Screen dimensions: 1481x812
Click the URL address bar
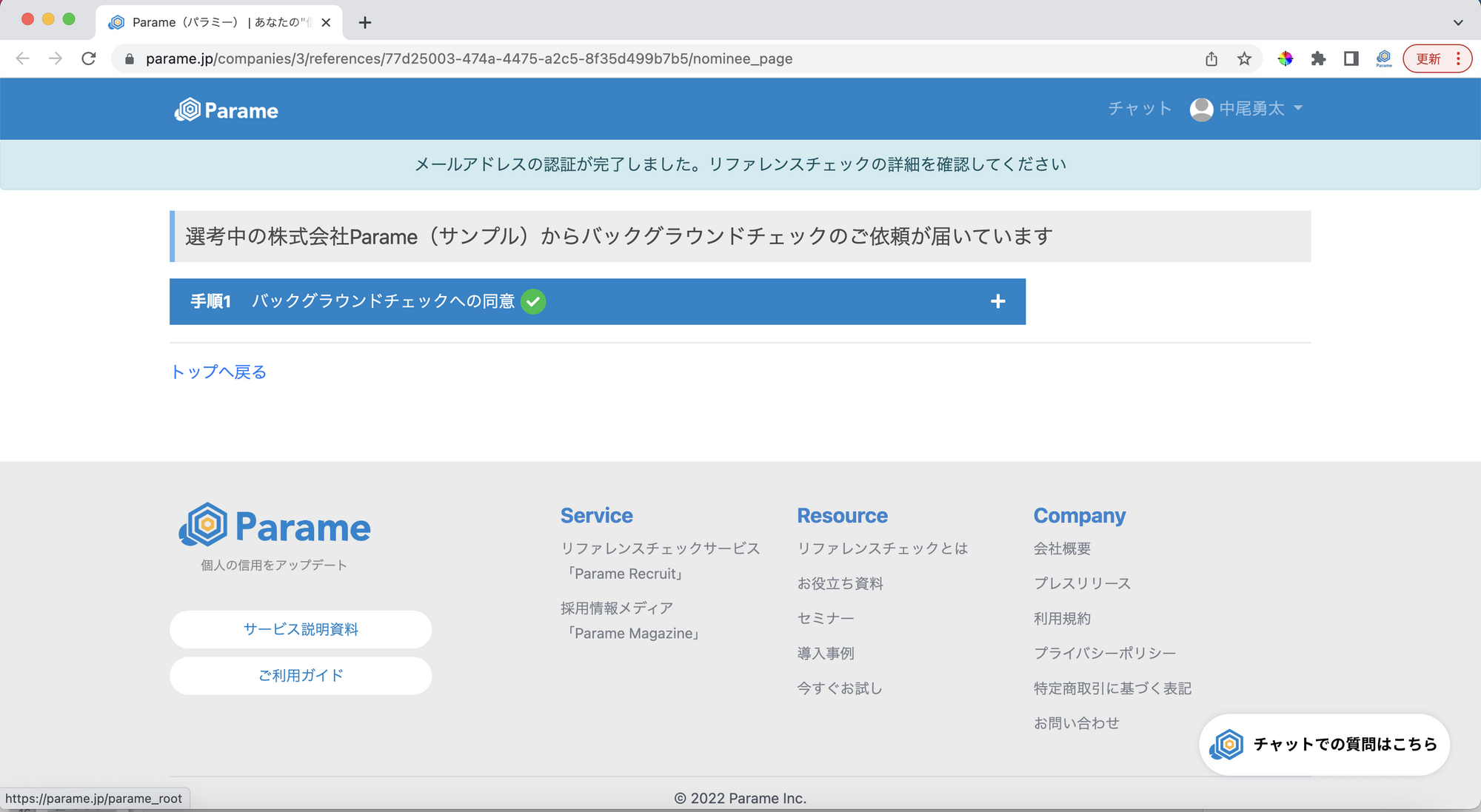click(x=652, y=58)
